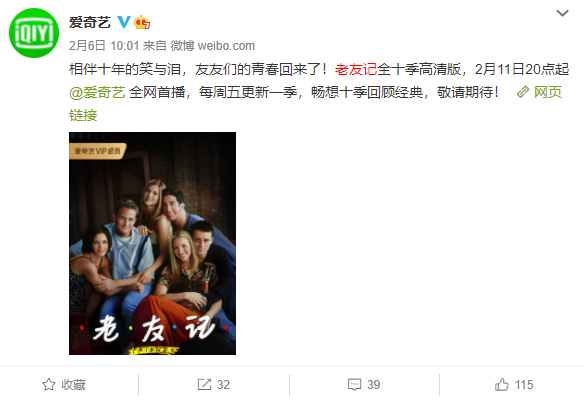Enlarge the Friends poster thumbnail
The image size is (584, 403).
point(152,243)
